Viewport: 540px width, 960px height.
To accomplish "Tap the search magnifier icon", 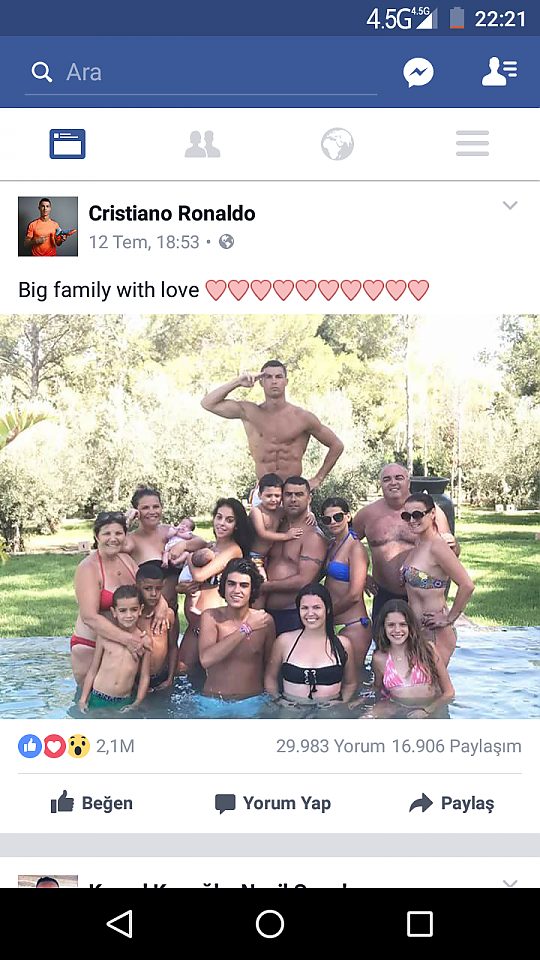I will click(x=42, y=72).
